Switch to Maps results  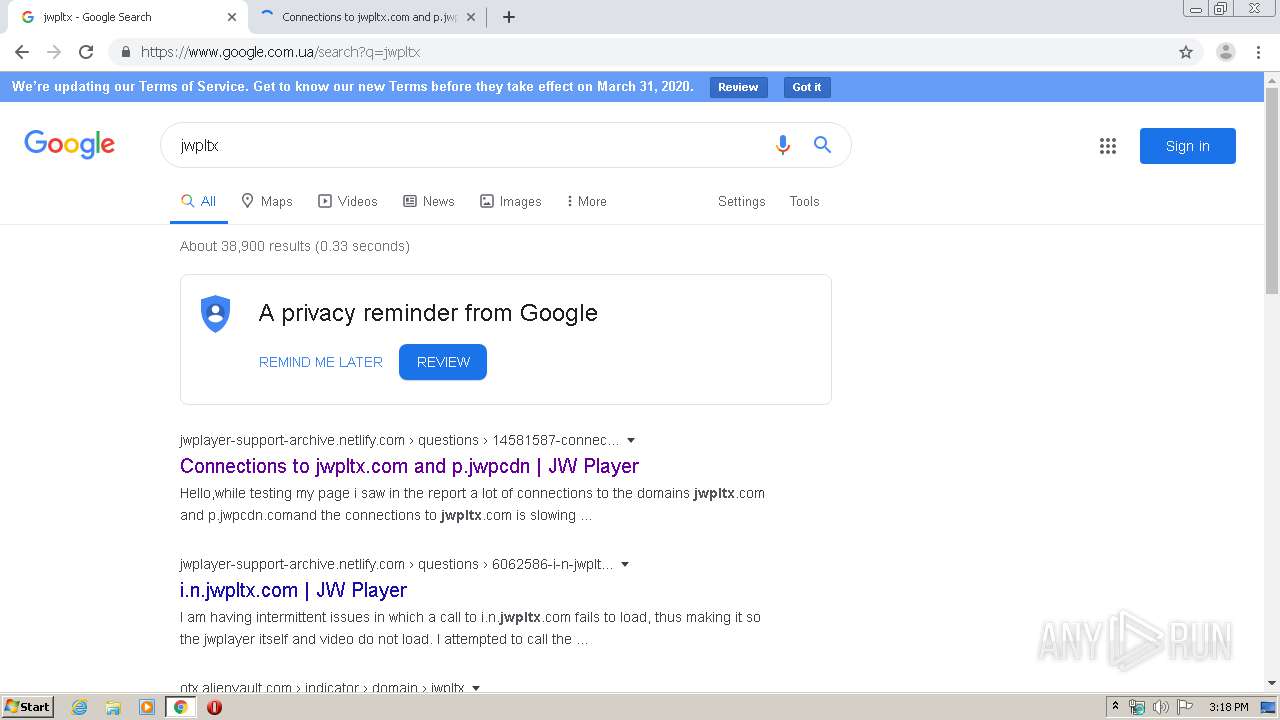click(267, 201)
